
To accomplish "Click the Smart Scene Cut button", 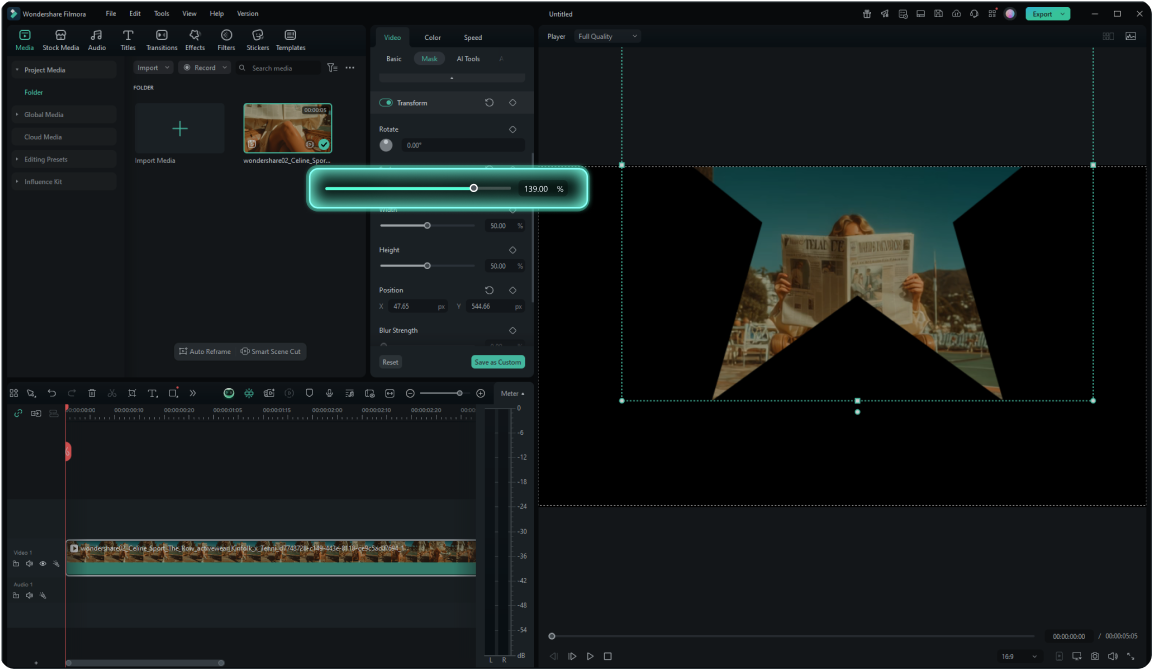I will [x=271, y=352].
